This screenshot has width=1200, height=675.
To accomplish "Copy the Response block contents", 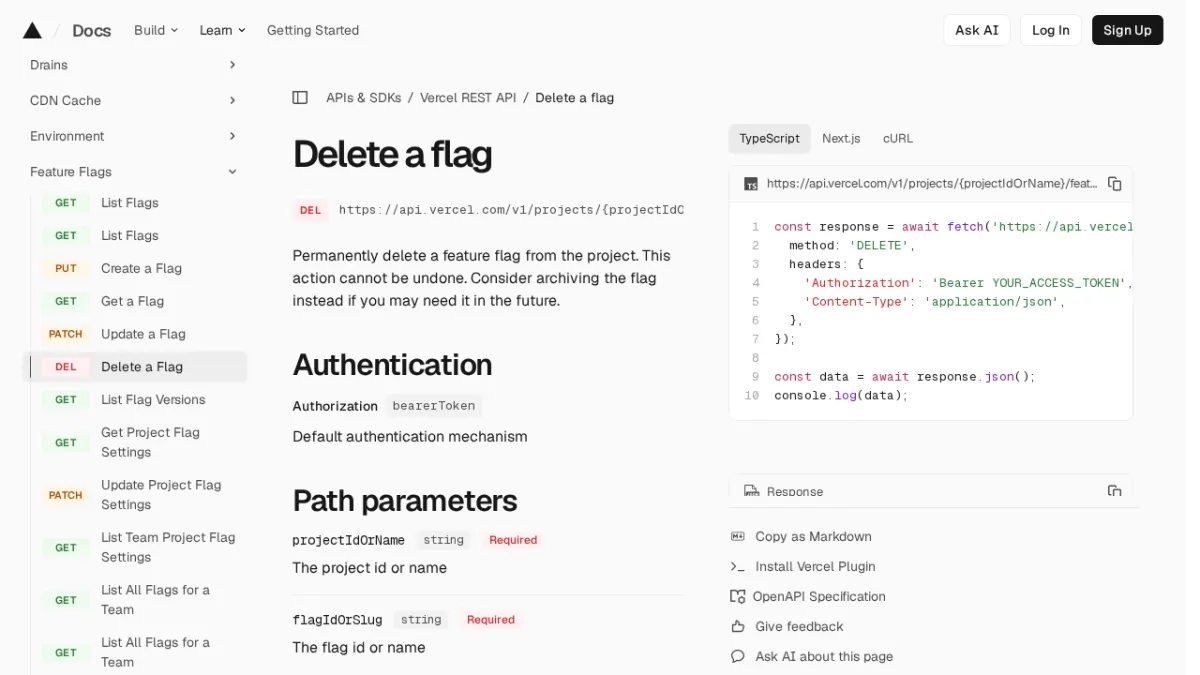I will click(x=1115, y=491).
